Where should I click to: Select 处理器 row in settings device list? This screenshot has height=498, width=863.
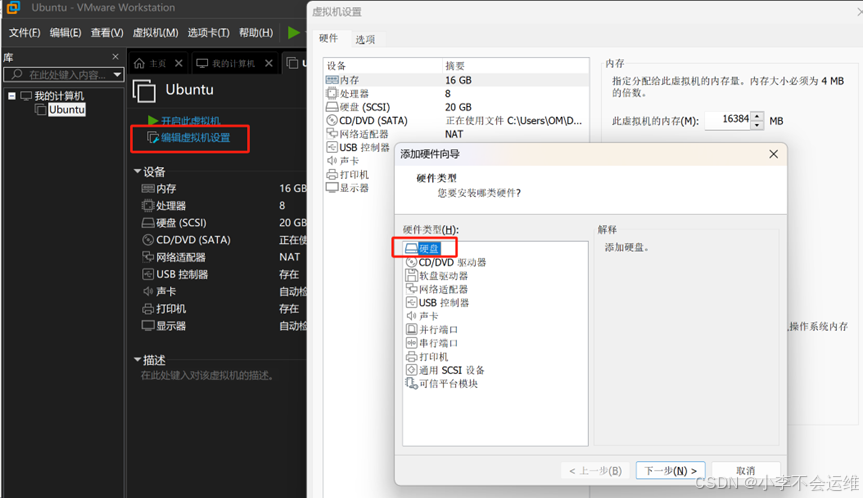[456, 94]
